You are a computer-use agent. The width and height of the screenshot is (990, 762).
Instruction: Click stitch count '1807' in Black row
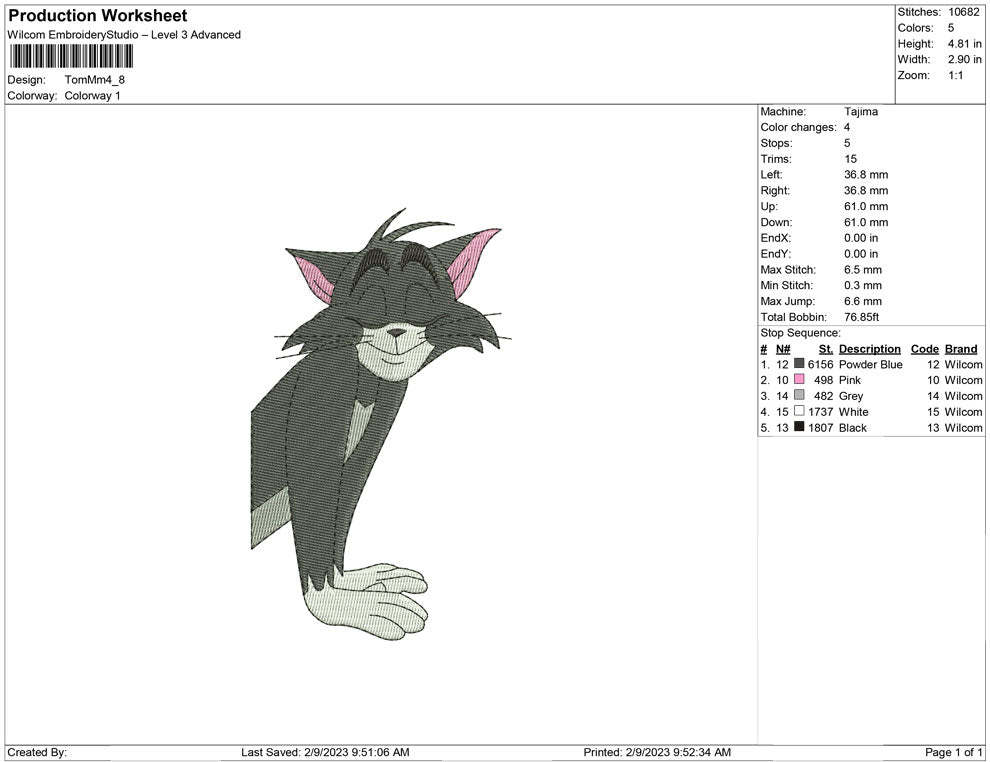(x=820, y=427)
